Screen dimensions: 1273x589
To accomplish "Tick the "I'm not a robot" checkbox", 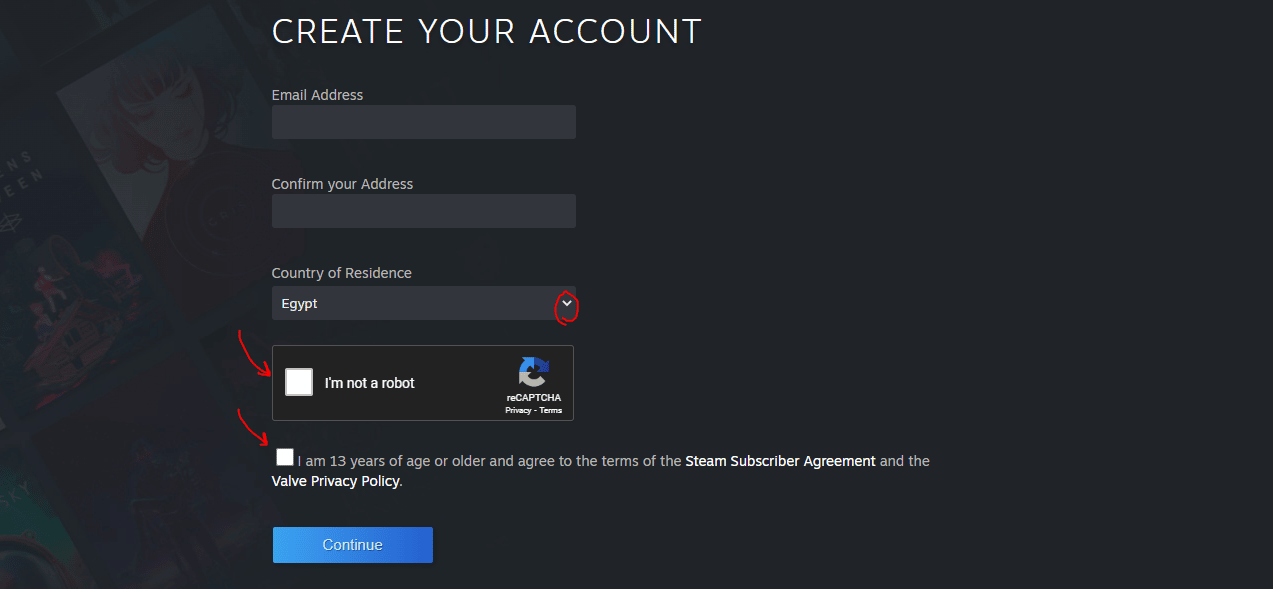I will click(x=299, y=382).
